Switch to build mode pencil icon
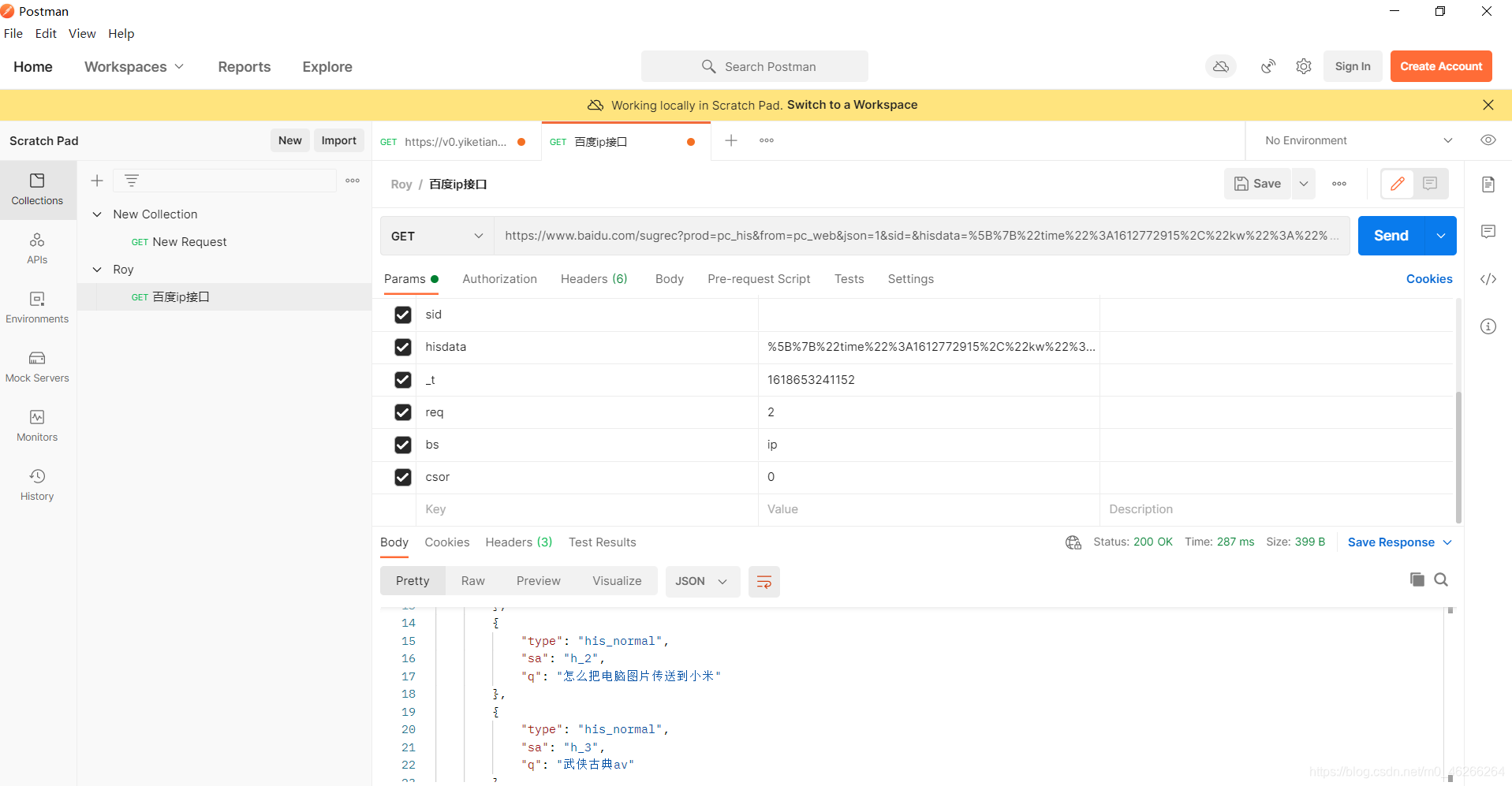The height and width of the screenshot is (786, 1512). [x=1398, y=184]
